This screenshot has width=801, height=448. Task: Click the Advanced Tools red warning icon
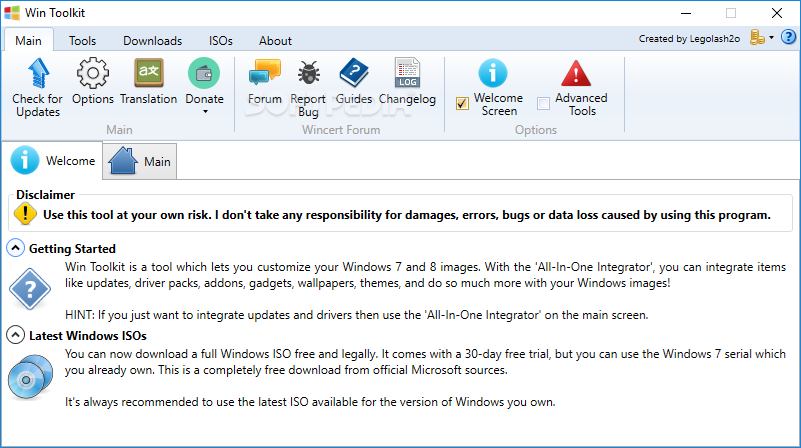click(576, 73)
